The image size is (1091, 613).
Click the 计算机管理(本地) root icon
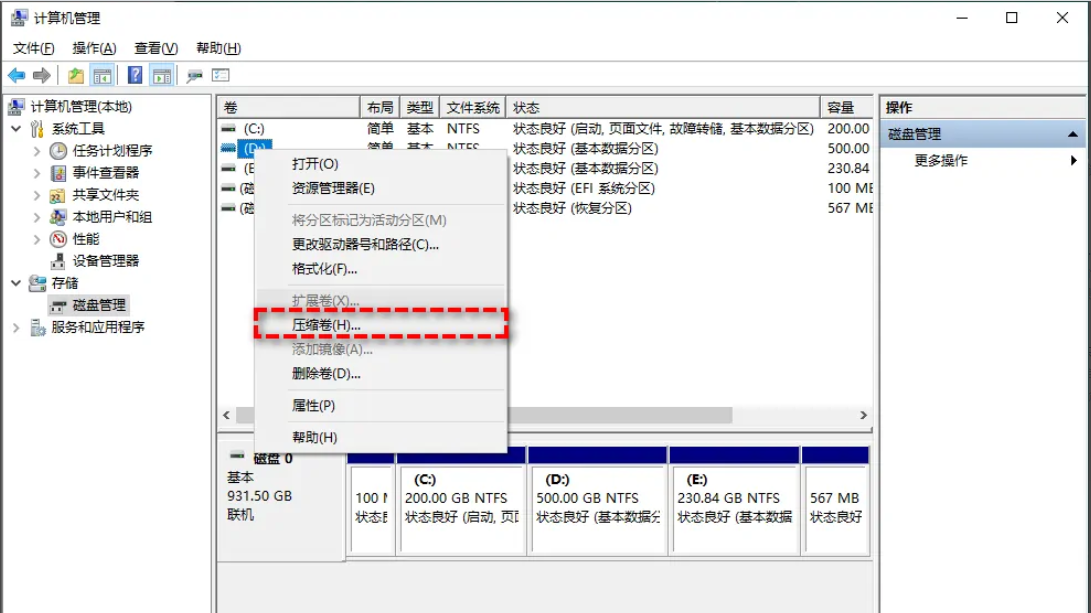16,106
